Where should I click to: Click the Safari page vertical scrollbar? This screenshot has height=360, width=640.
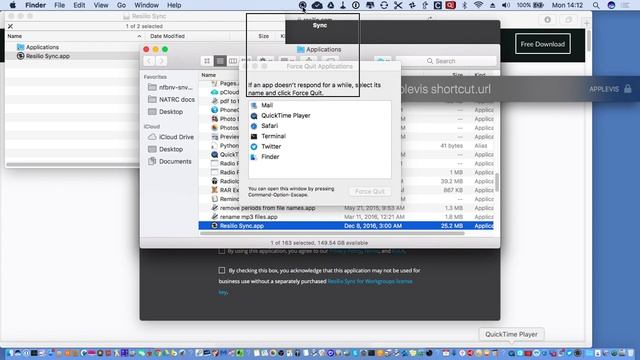588,41
